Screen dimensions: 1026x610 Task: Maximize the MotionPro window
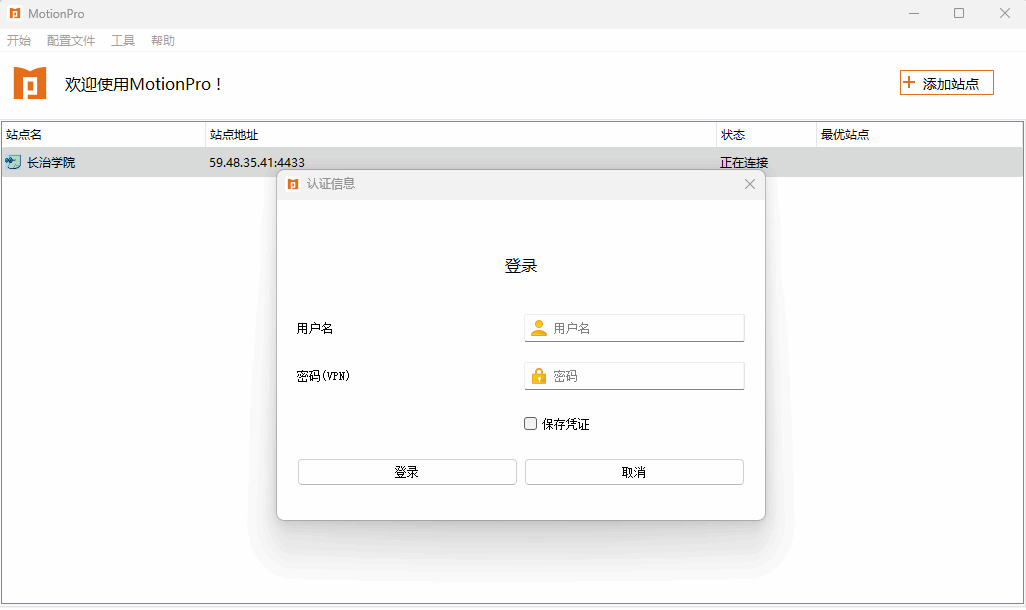(x=959, y=14)
